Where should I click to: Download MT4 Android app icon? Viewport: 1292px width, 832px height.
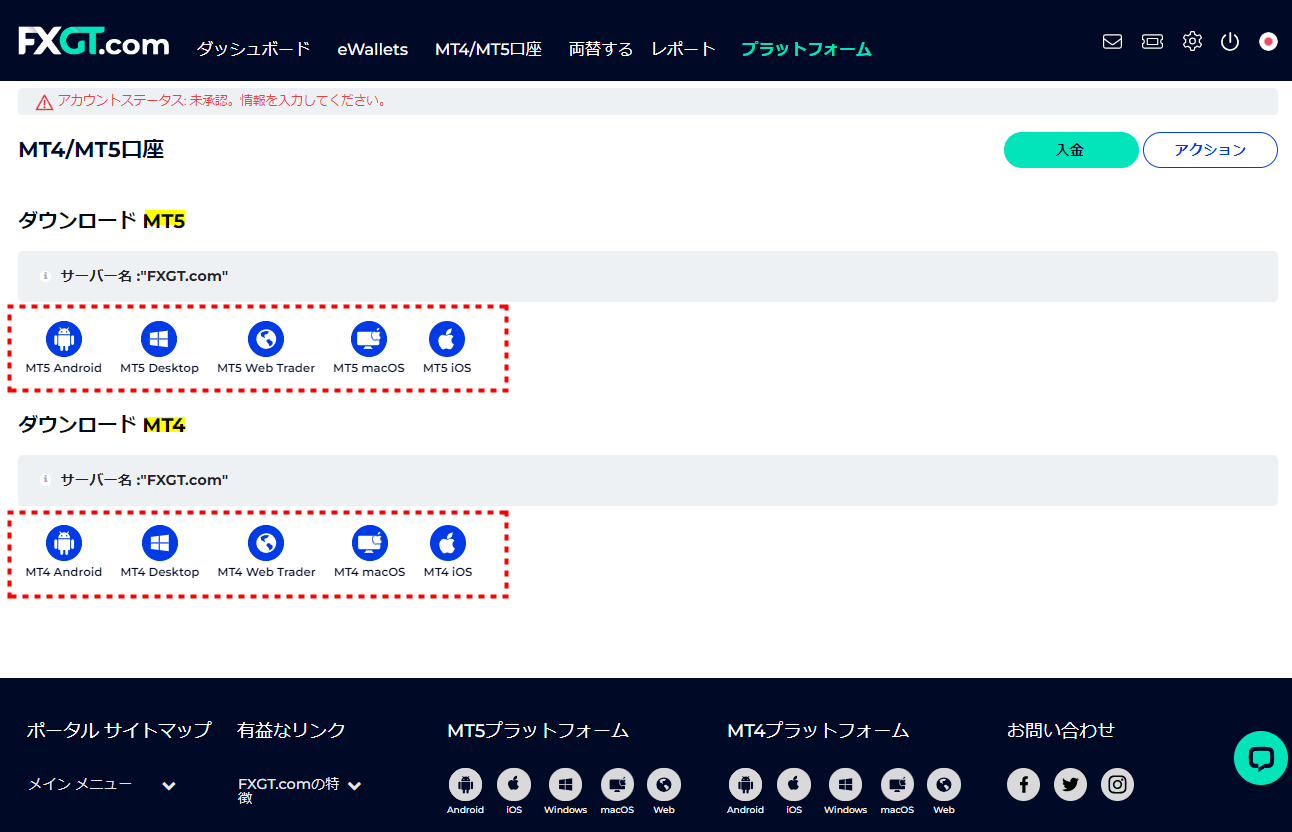coord(64,543)
